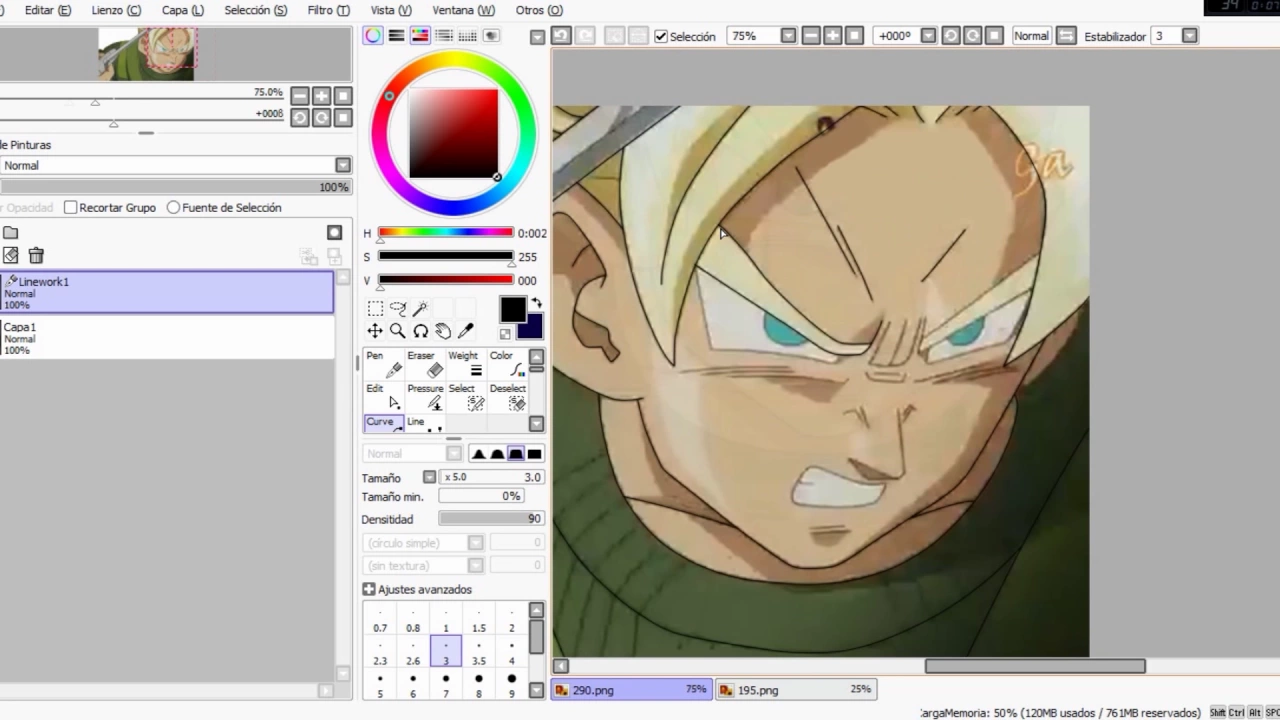Image resolution: width=1280 pixels, height=720 pixels.
Task: Undo with toolbar undo arrow
Action: click(561, 36)
